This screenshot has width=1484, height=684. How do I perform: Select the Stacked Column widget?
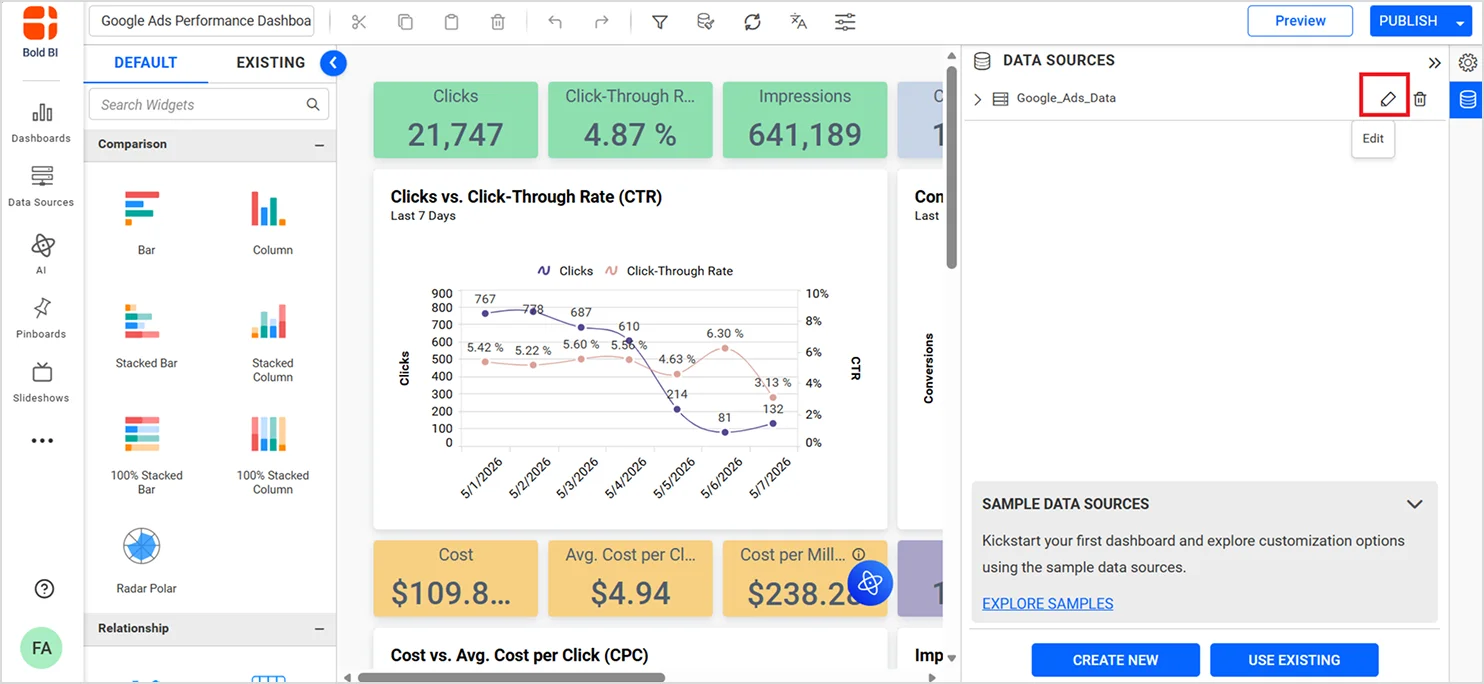272,342
